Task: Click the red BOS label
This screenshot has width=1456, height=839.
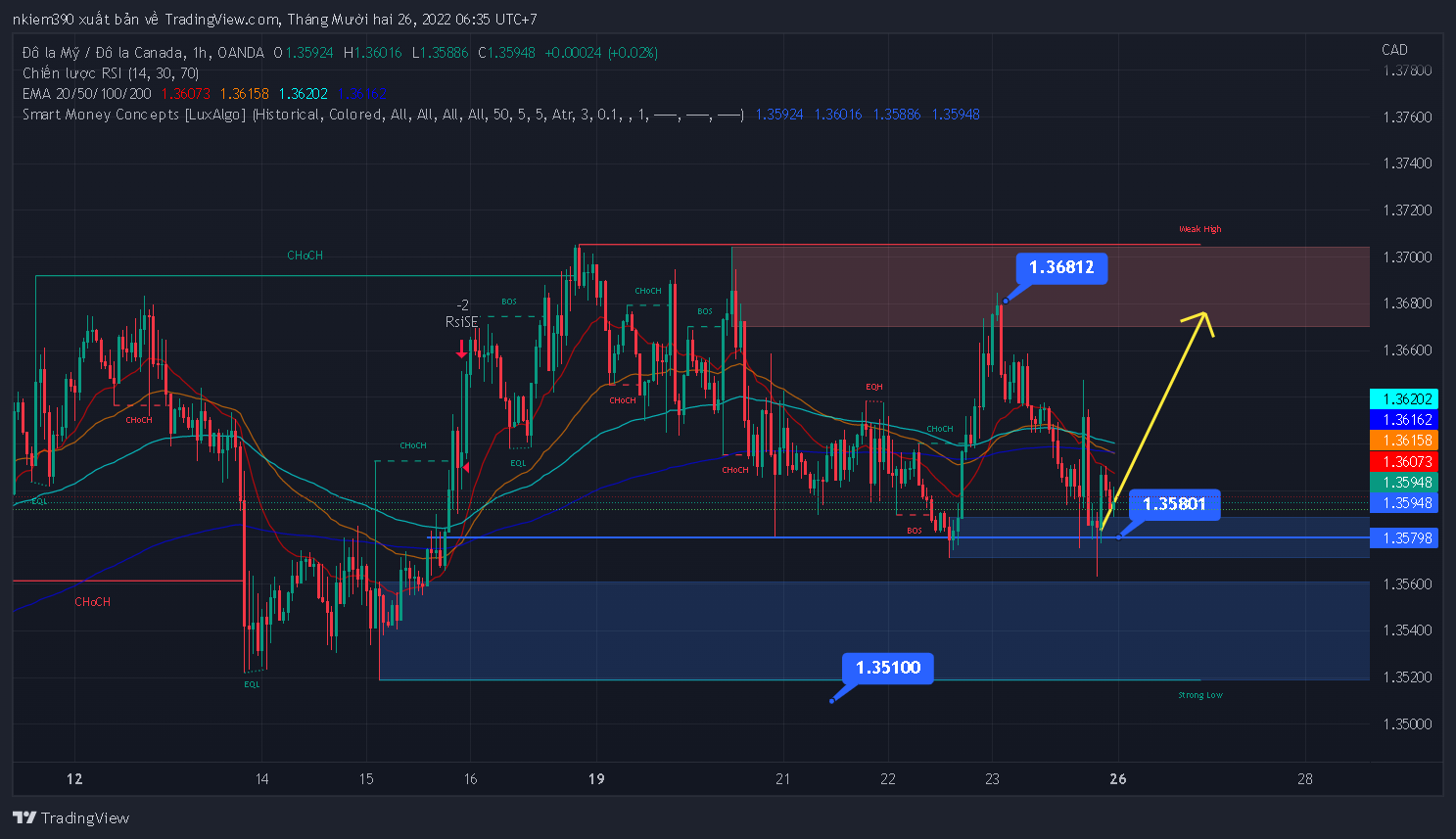Action: (914, 531)
